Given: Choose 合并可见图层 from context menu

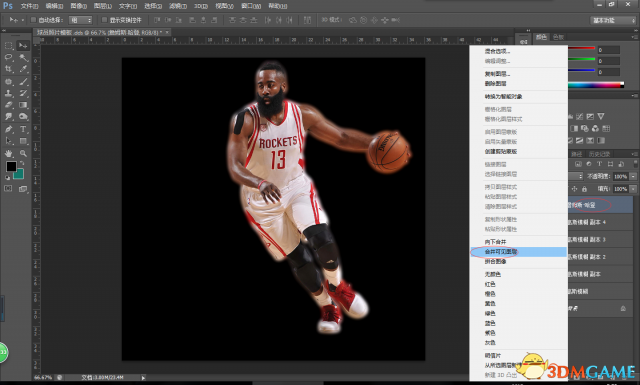Looking at the screenshot, I should [x=519, y=252].
